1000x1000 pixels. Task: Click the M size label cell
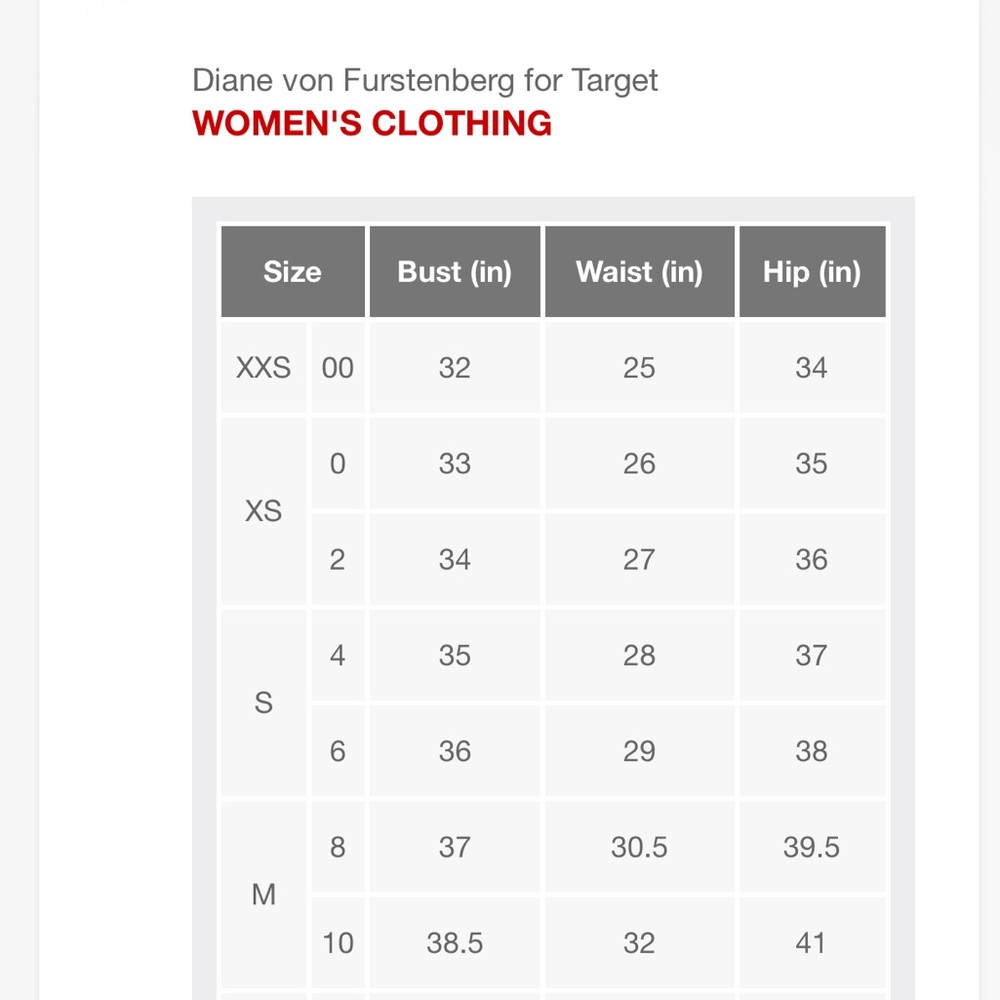(263, 895)
